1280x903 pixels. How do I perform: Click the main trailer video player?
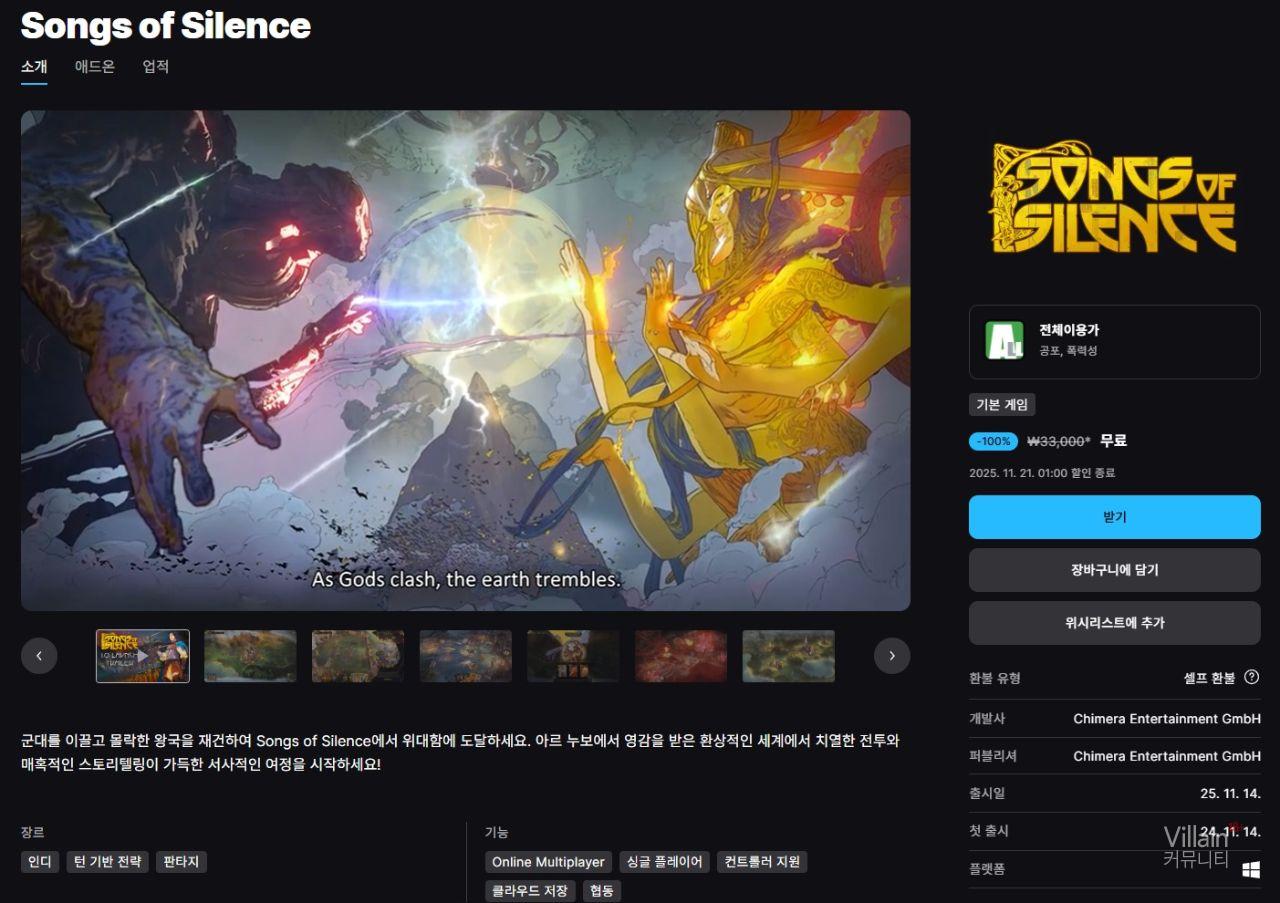coord(465,360)
